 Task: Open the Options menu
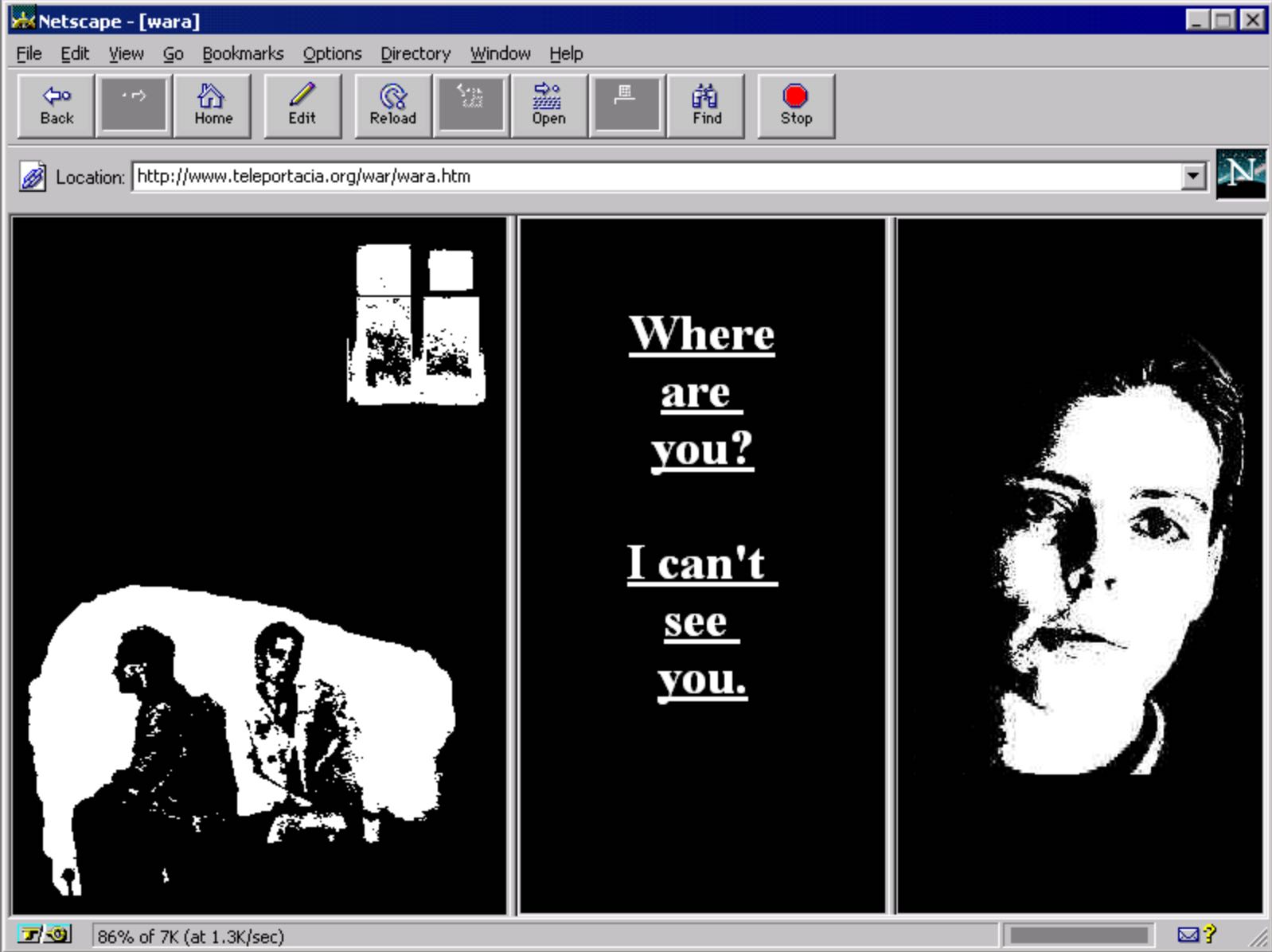(x=332, y=53)
